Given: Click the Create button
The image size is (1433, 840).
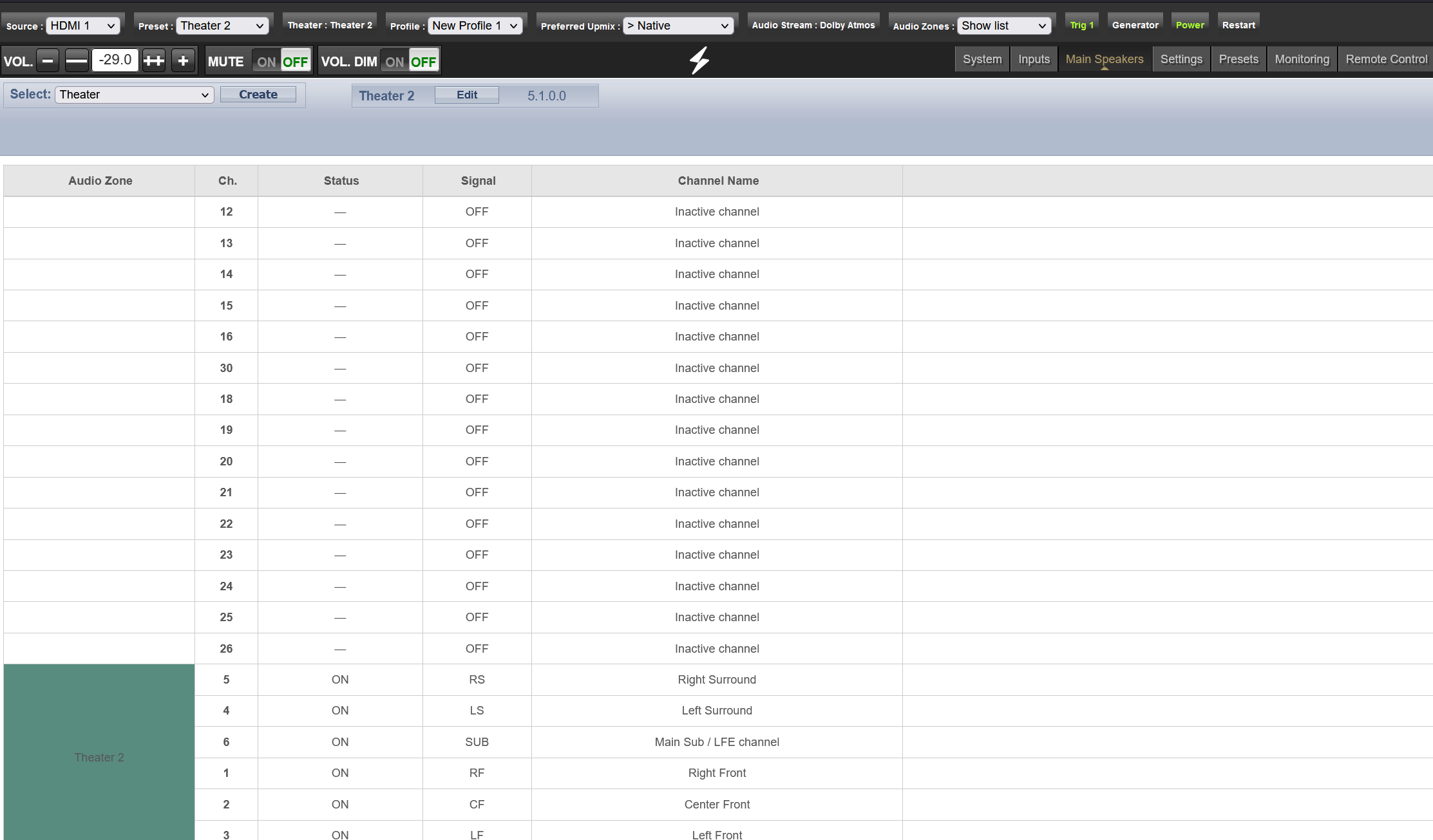Looking at the screenshot, I should click(x=258, y=95).
